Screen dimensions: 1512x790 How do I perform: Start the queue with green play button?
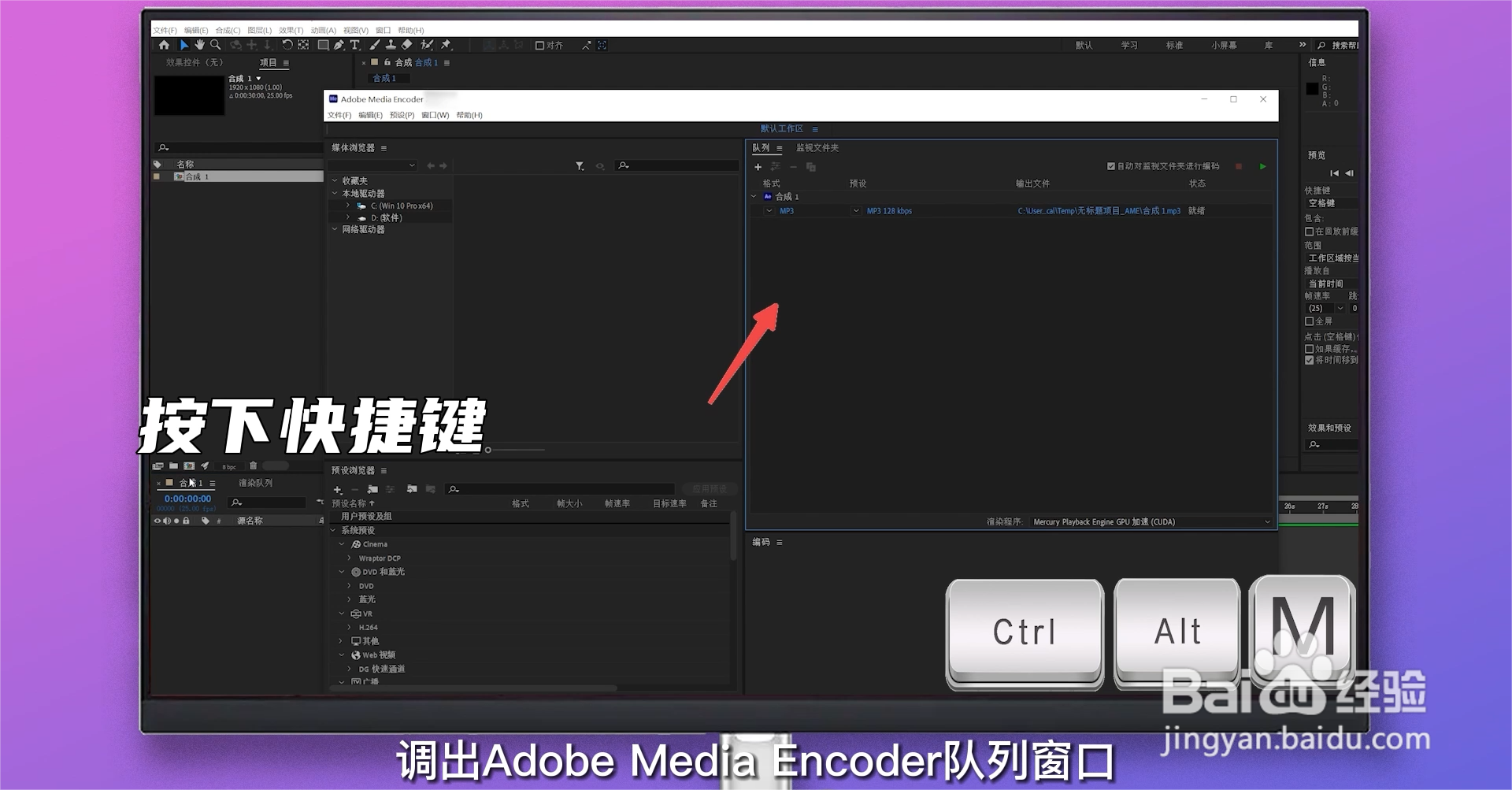pyautogui.click(x=1263, y=167)
